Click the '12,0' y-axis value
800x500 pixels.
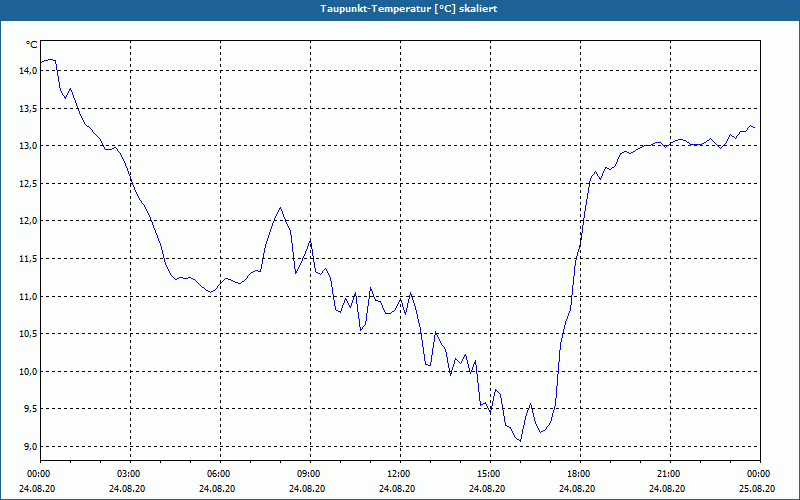(x=28, y=221)
